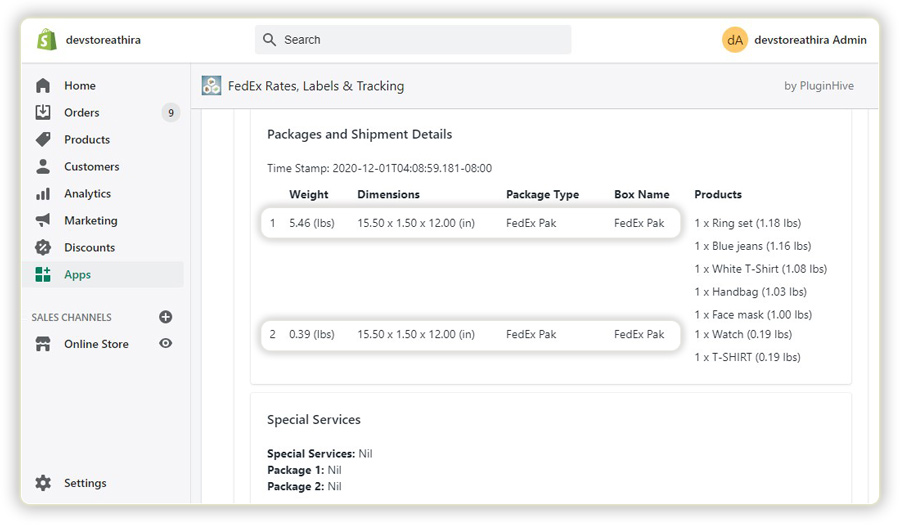Click the search magnifier icon
This screenshot has width=900, height=525.
pos(269,40)
